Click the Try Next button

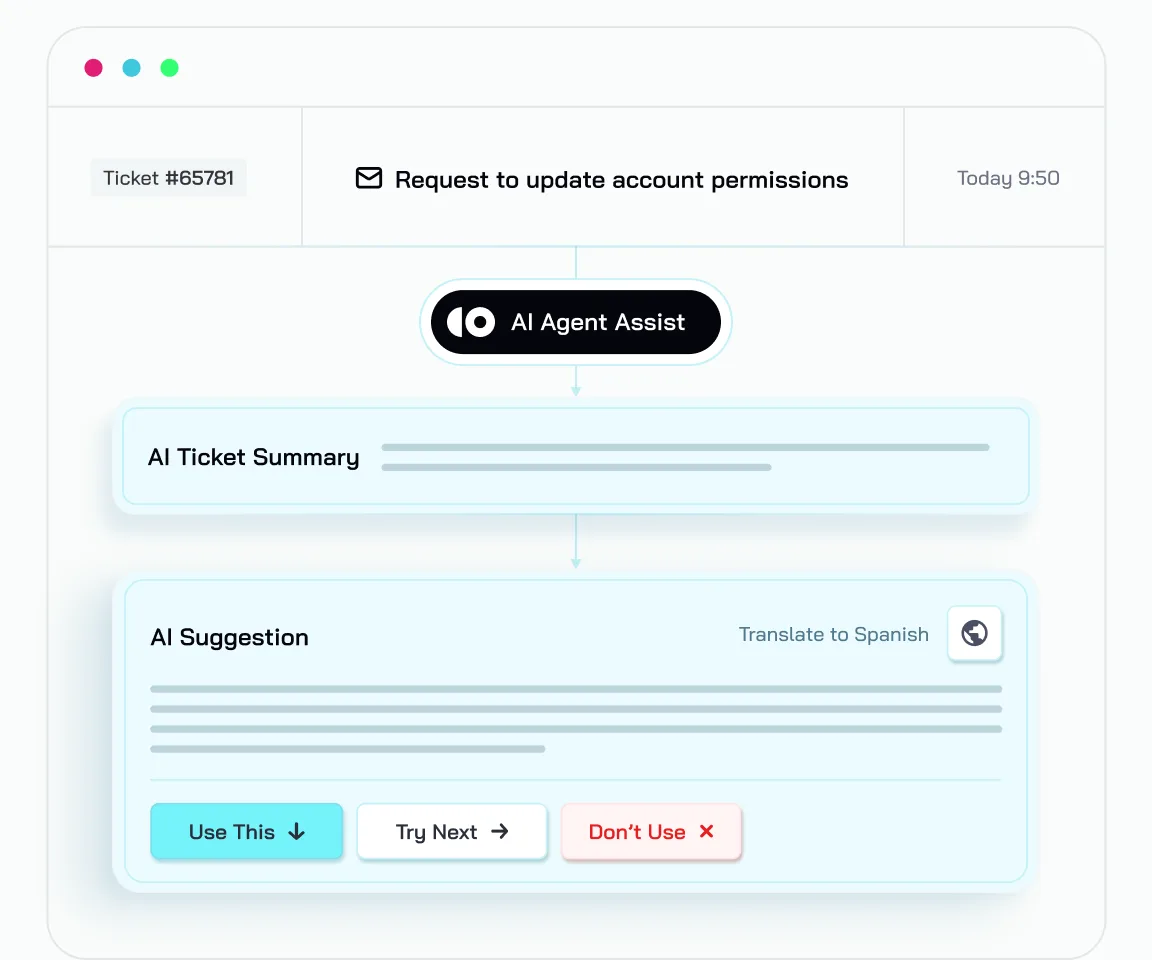(x=452, y=831)
